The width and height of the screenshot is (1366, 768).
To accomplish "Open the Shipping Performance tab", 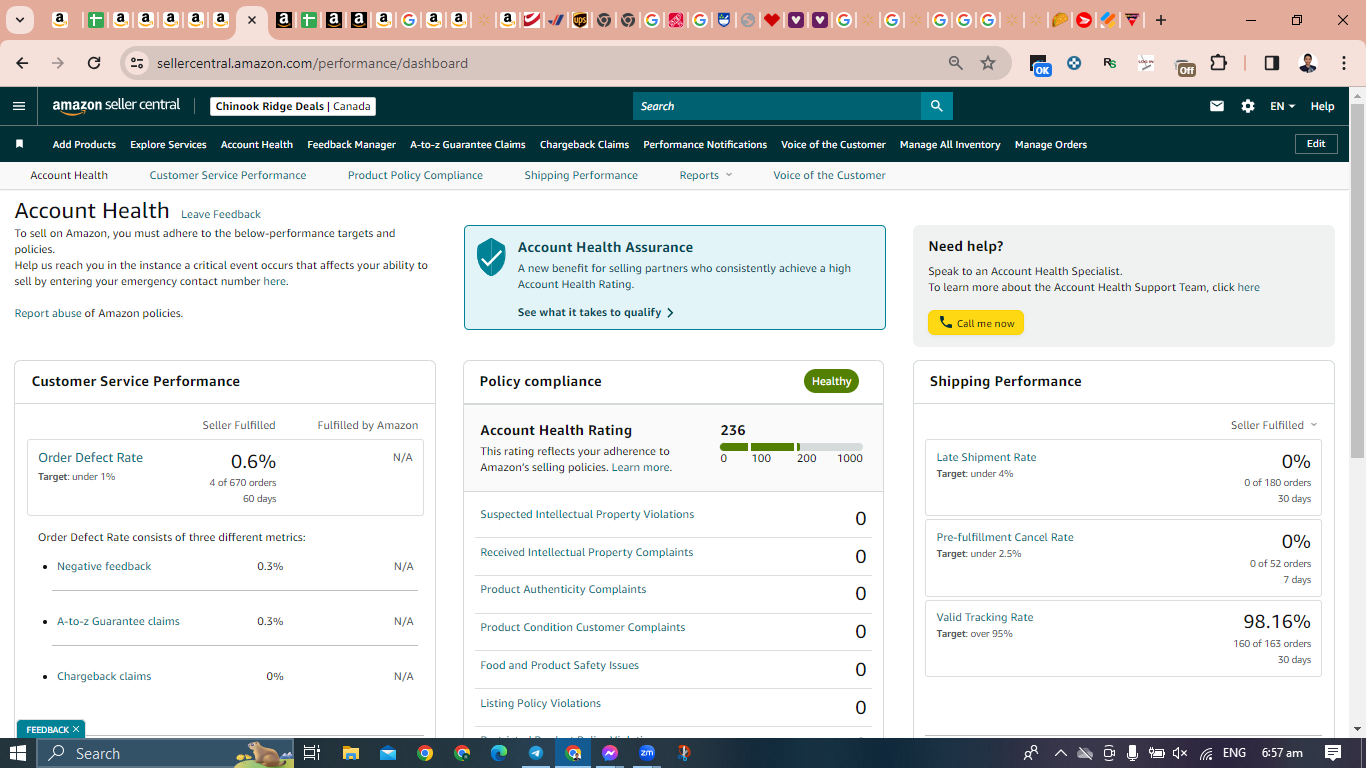I will [x=581, y=175].
